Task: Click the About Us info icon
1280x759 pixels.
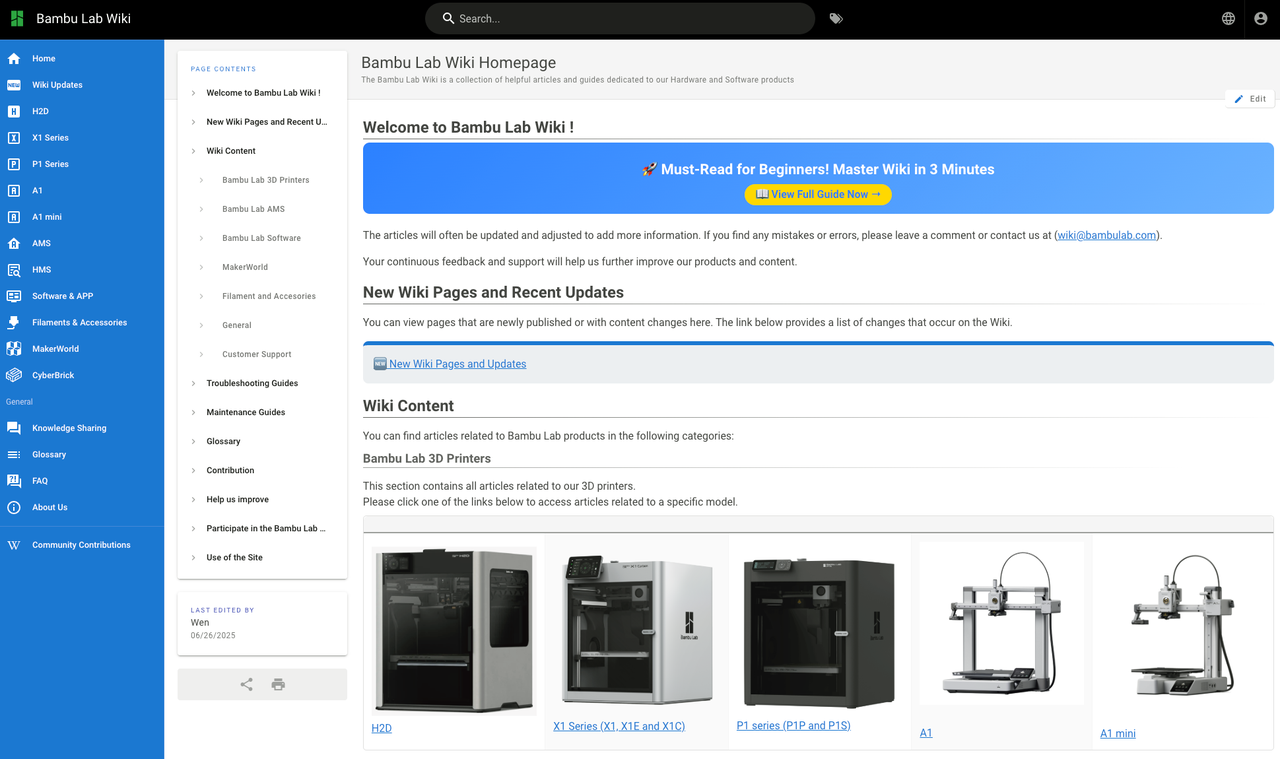Action: click(14, 507)
